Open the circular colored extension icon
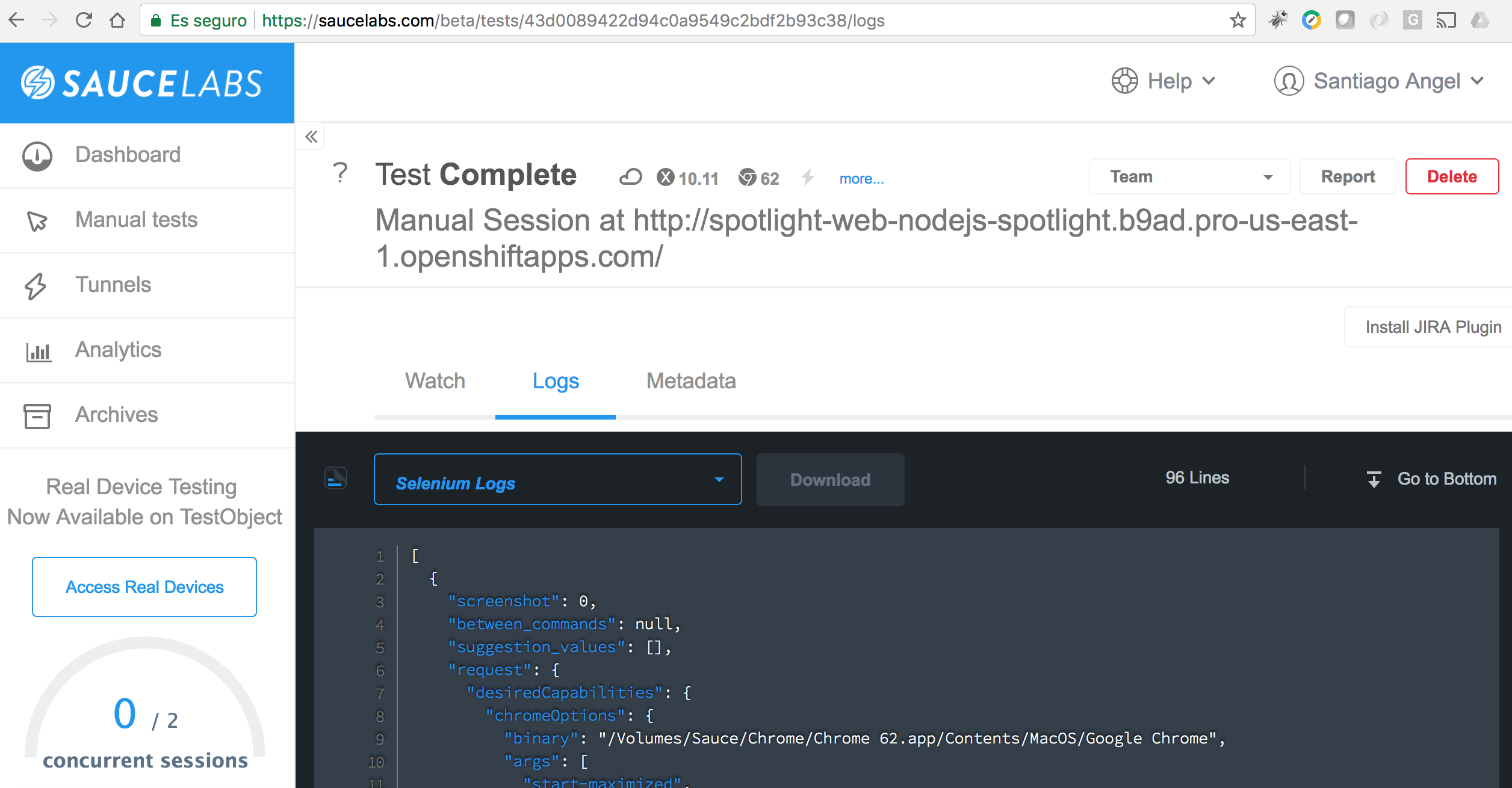This screenshot has width=1512, height=788. pyautogui.click(x=1312, y=20)
